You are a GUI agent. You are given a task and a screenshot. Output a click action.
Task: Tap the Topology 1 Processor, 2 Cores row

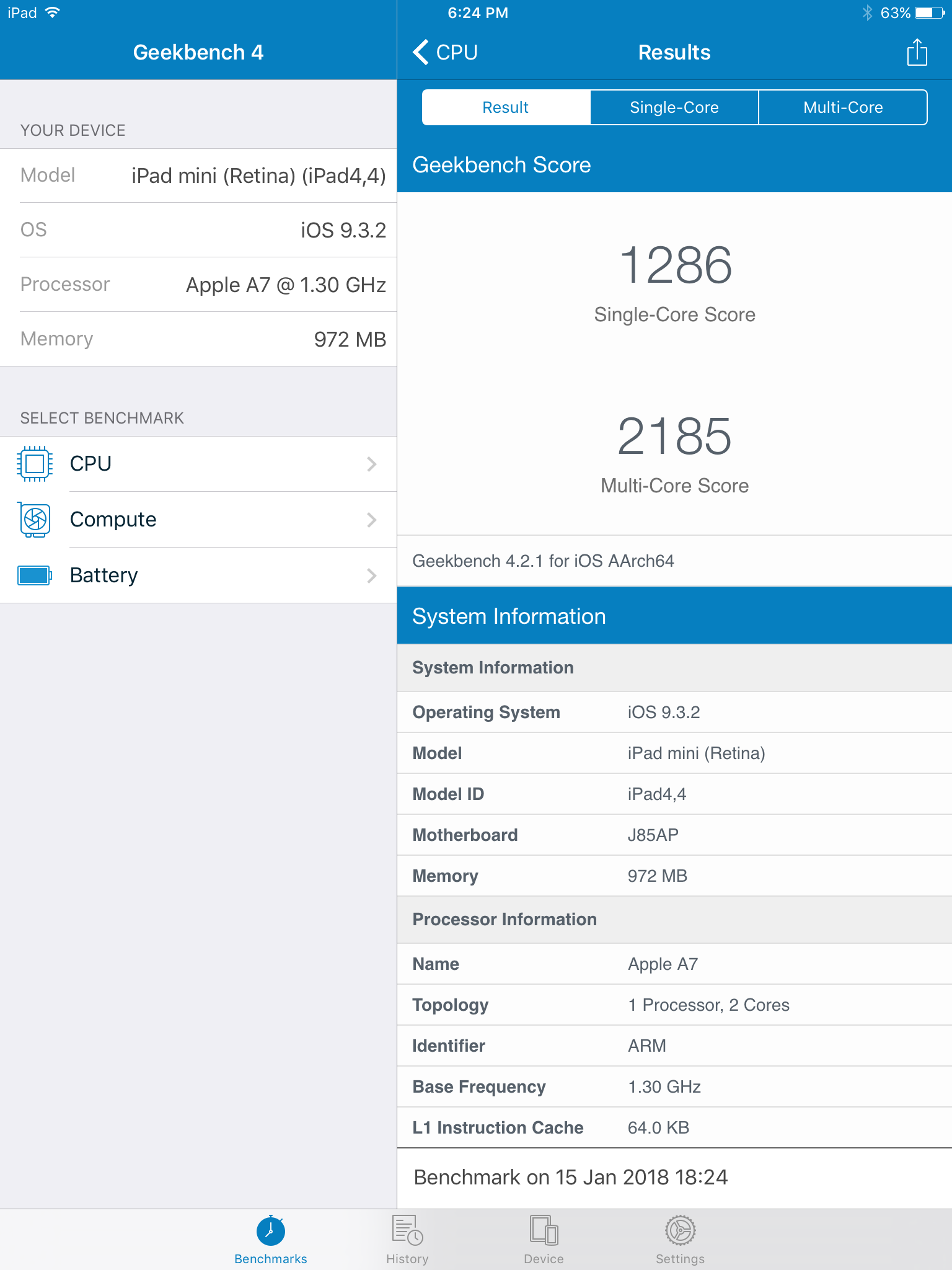coord(674,1005)
